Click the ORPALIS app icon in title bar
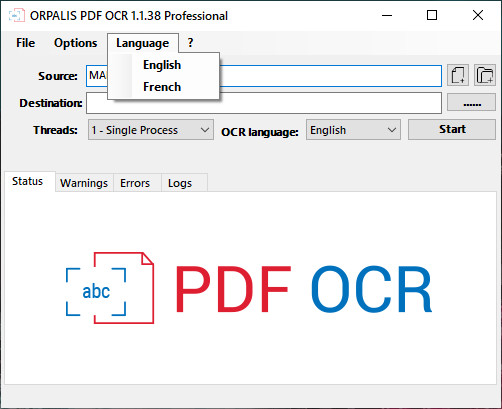Screen dimensions: 502x409 tap(17, 16)
